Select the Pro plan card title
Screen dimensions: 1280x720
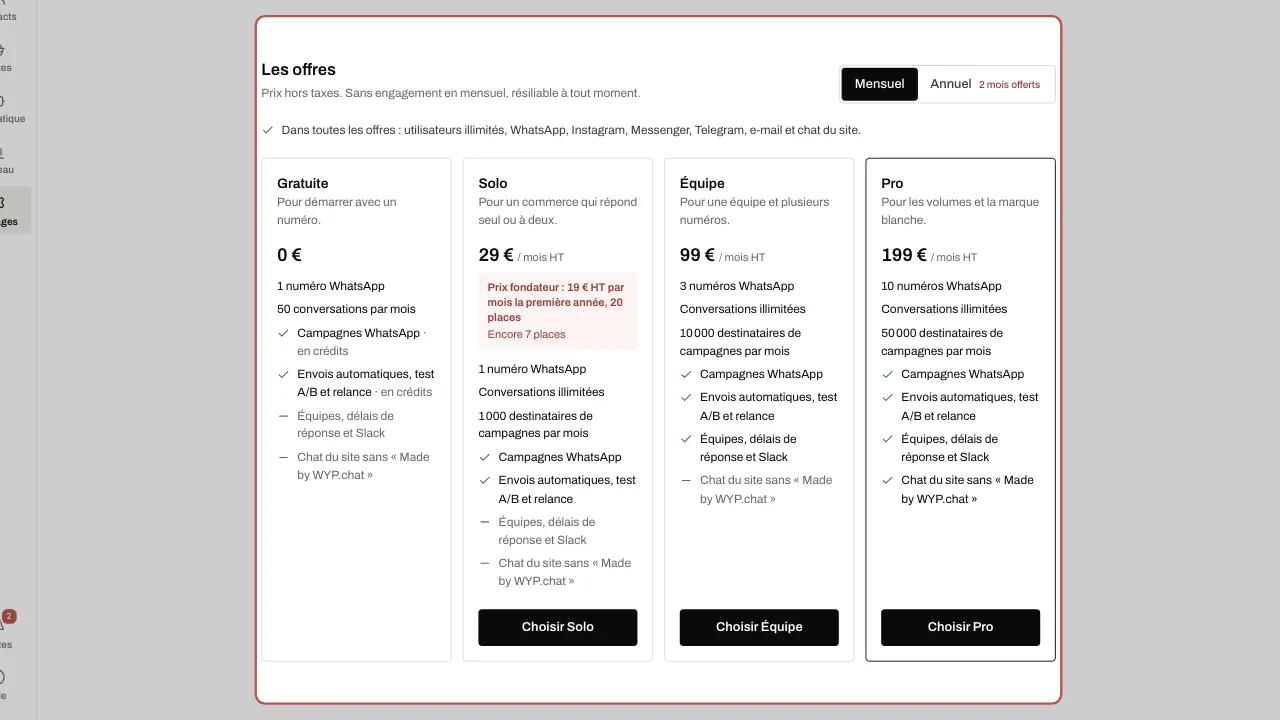892,183
